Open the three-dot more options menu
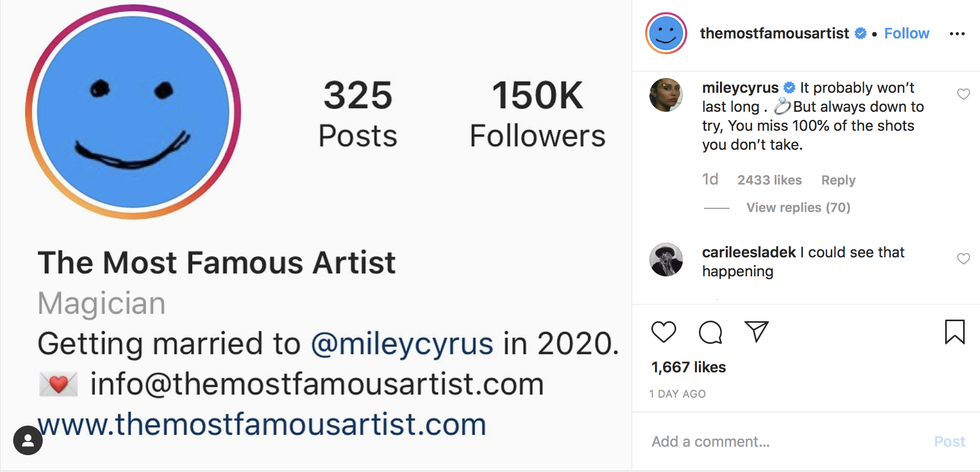This screenshot has width=980, height=472. 958,33
